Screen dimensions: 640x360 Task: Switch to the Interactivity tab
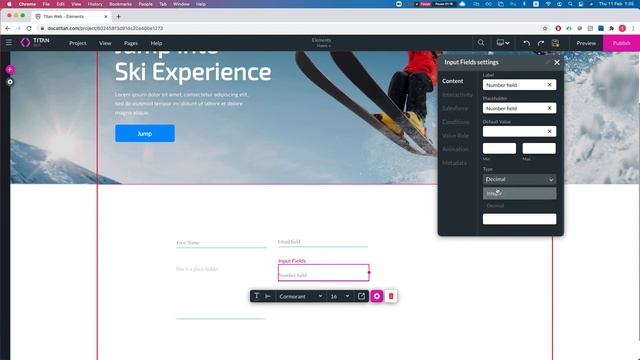[x=457, y=95]
